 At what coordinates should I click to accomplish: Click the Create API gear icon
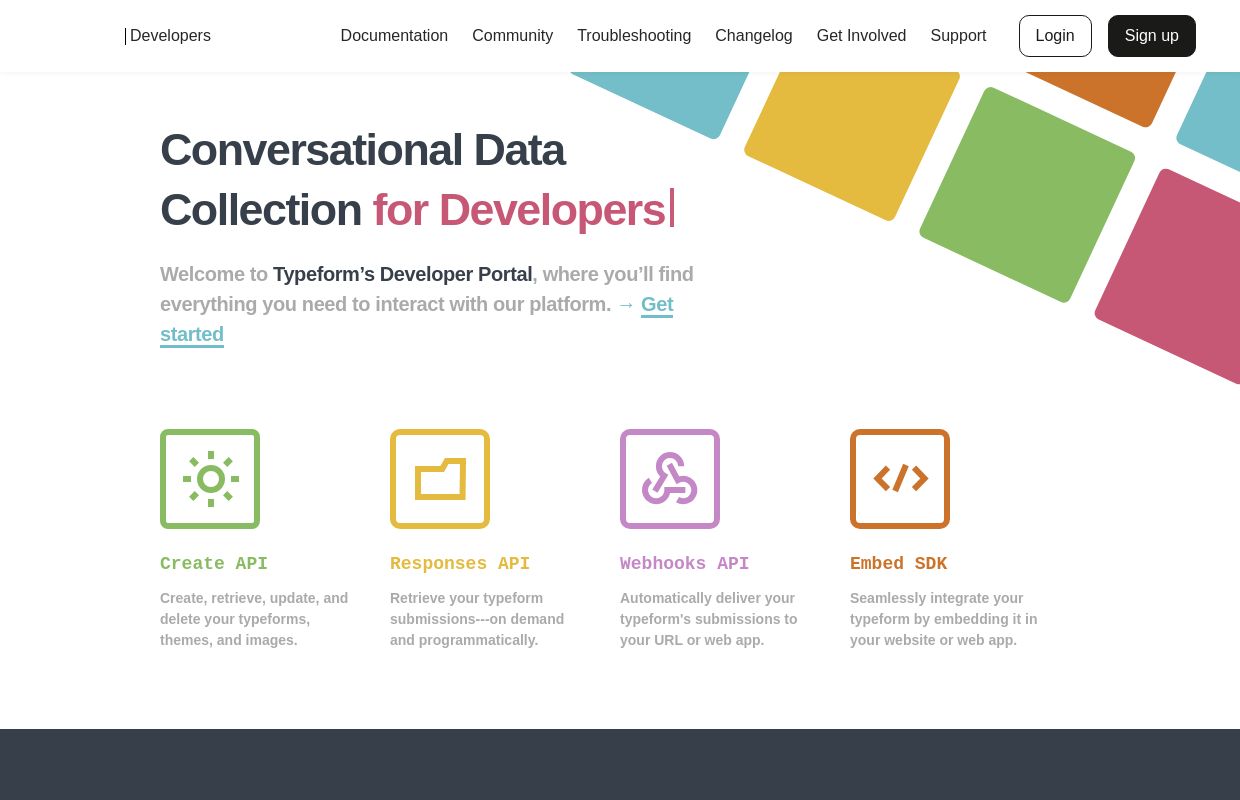point(210,479)
